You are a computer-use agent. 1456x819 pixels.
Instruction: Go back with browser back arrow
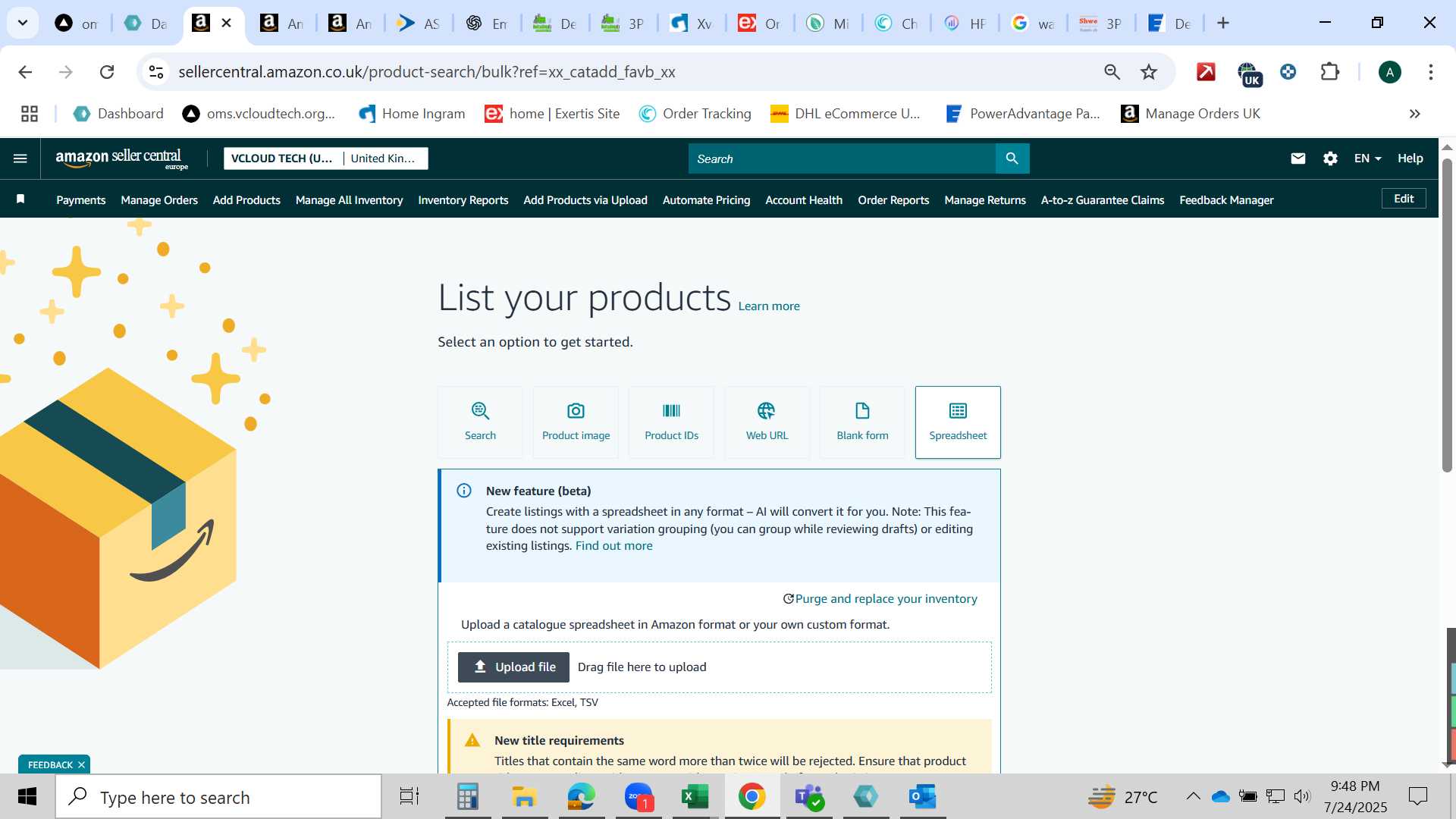(x=25, y=72)
